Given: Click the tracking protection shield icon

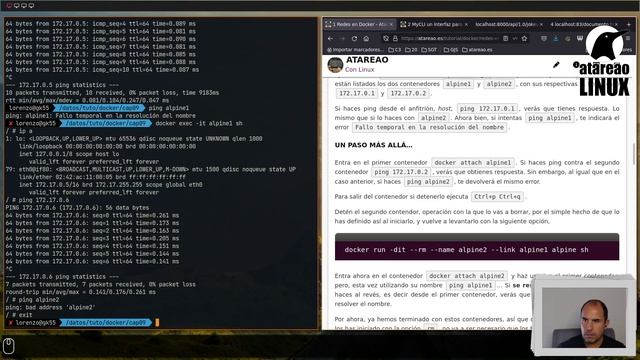Looking at the screenshot, I should pyautogui.click(x=386, y=38).
